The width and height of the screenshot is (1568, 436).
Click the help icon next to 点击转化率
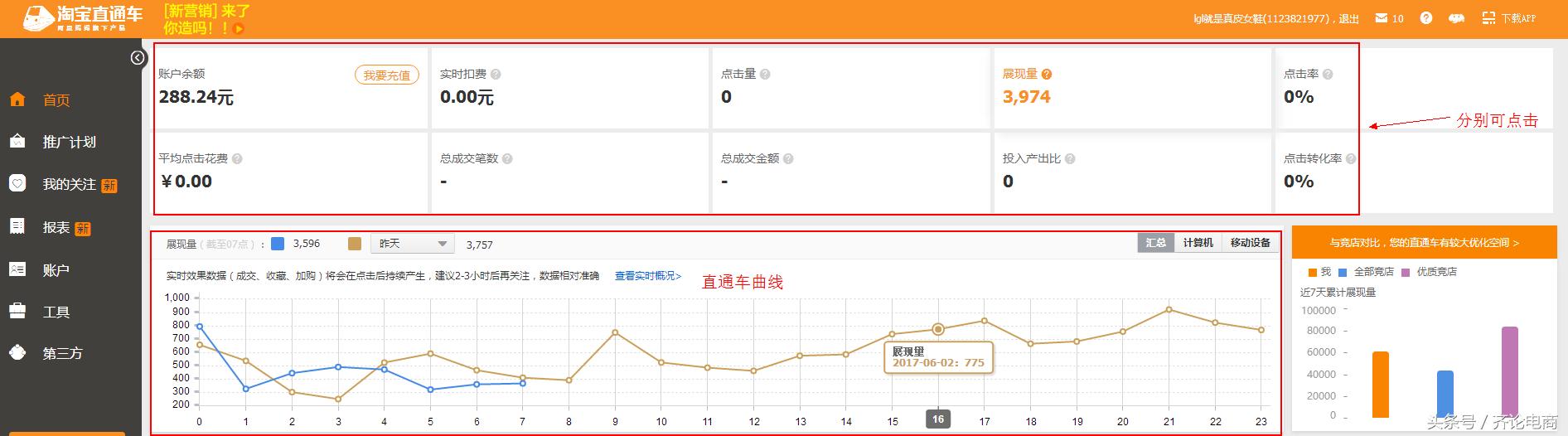pyautogui.click(x=1351, y=158)
